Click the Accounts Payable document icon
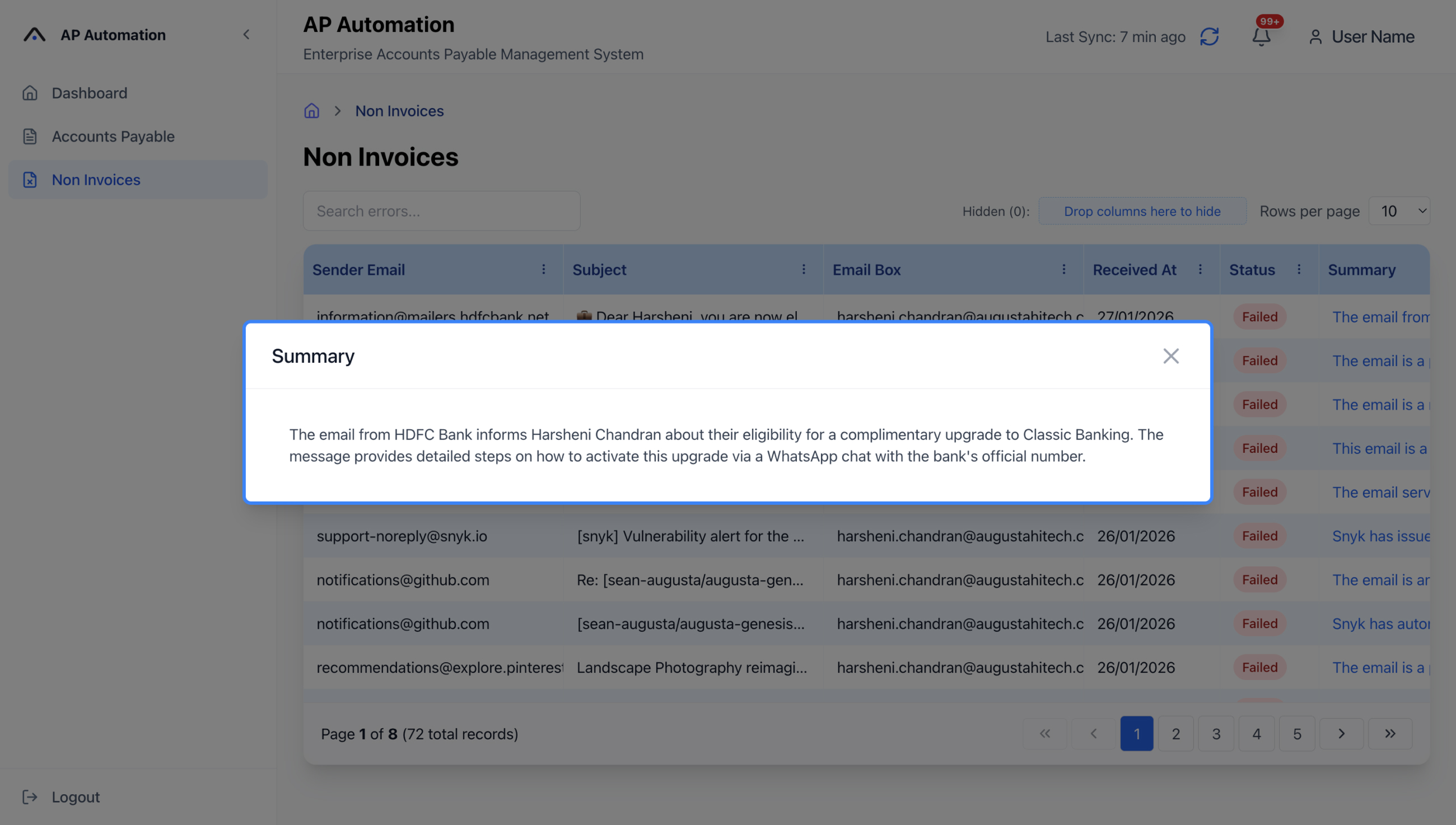Image resolution: width=1456 pixels, height=825 pixels. click(x=30, y=136)
